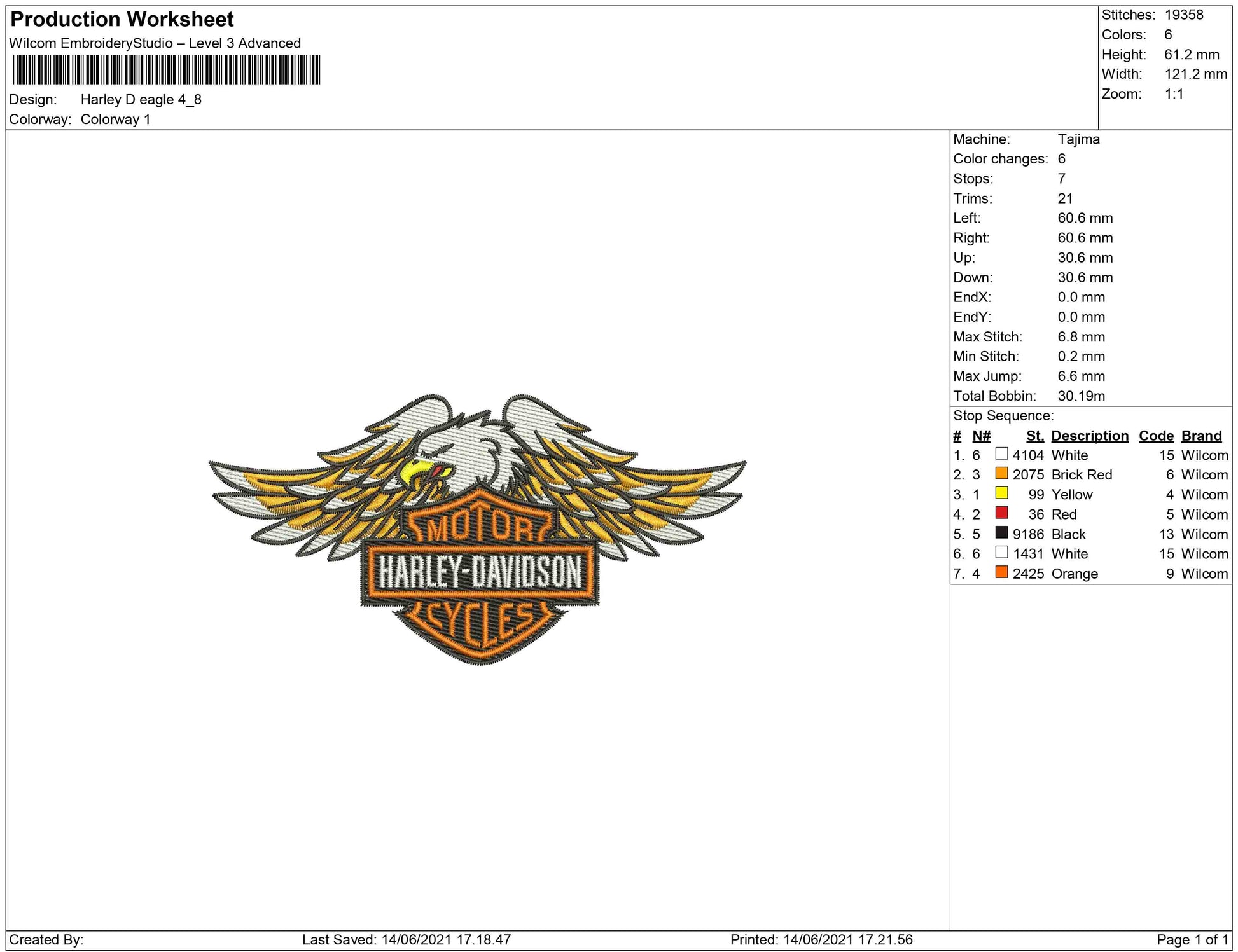Click the Harley-Davidson eagle embroidery preview
This screenshot has width=1238, height=952.
pyautogui.click(x=478, y=529)
